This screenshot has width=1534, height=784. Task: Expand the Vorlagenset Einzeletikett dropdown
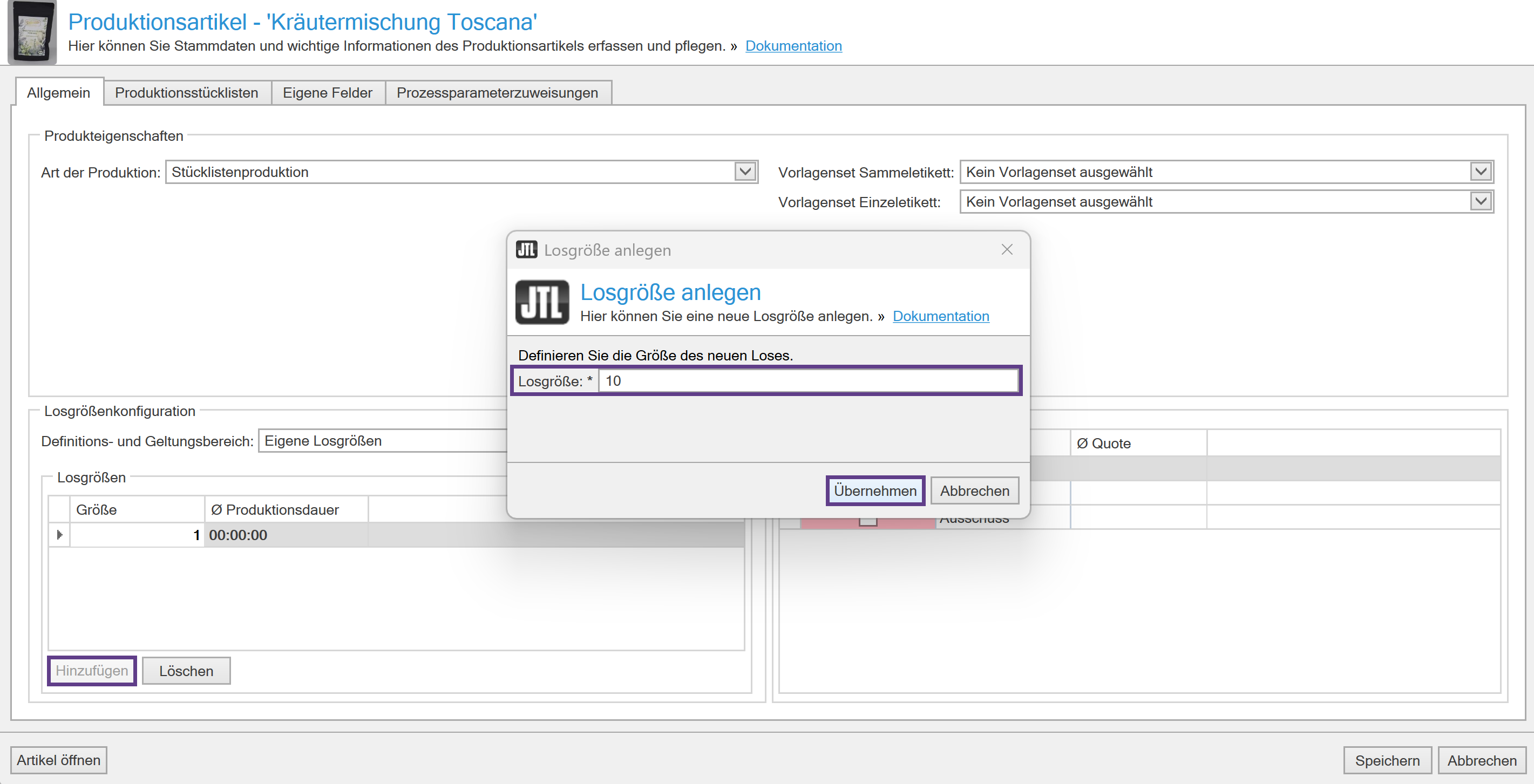tap(1481, 202)
